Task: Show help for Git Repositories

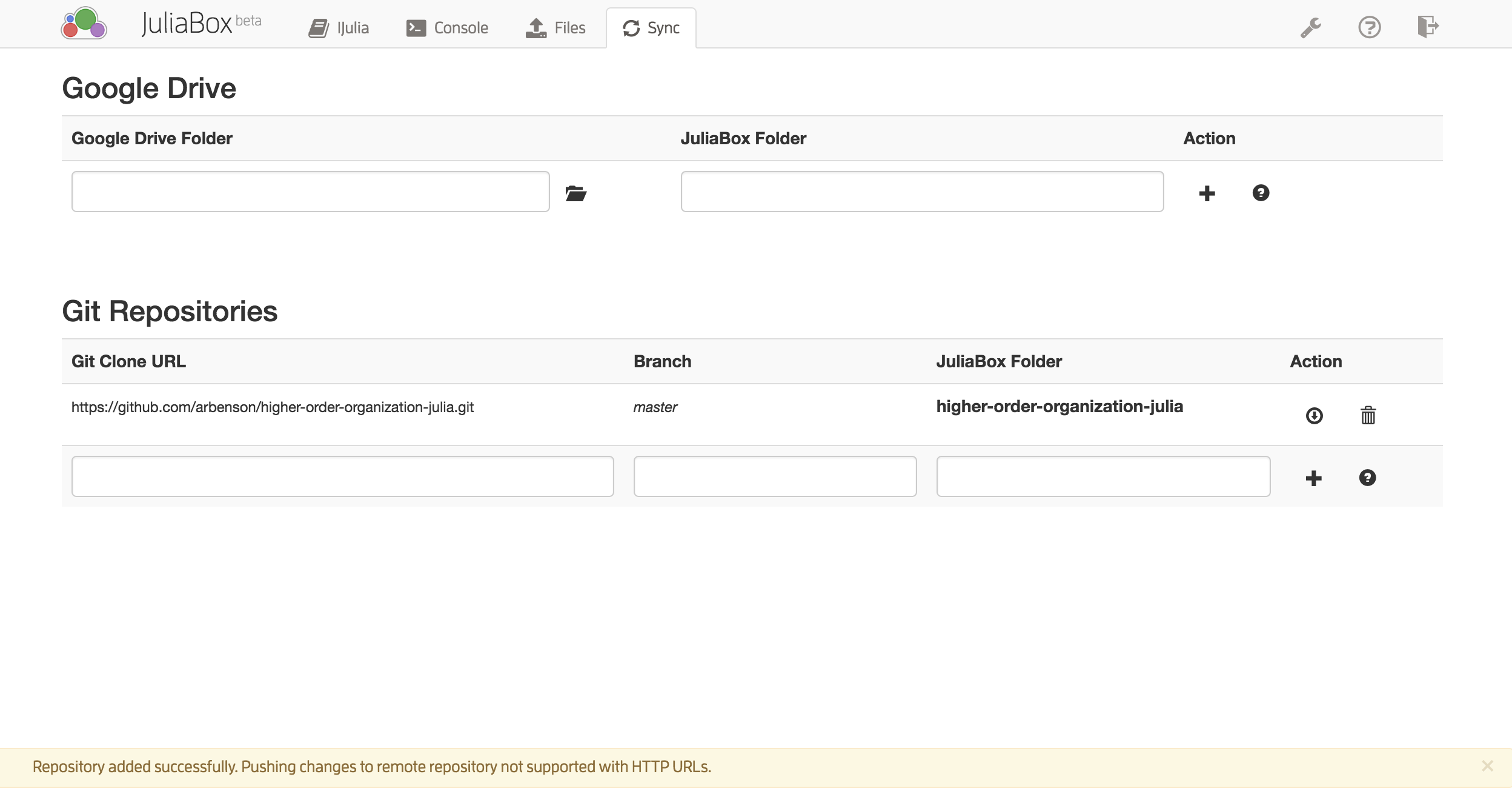Action: [1367, 478]
